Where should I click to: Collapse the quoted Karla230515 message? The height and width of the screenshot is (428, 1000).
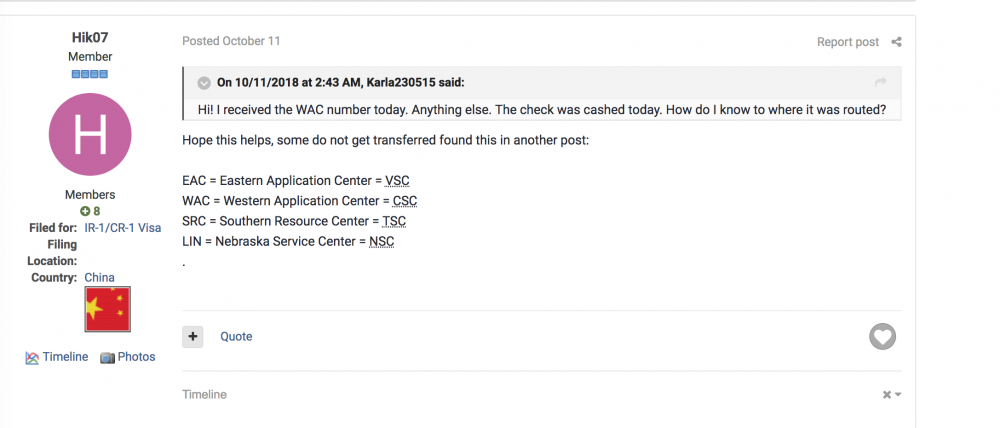click(204, 83)
